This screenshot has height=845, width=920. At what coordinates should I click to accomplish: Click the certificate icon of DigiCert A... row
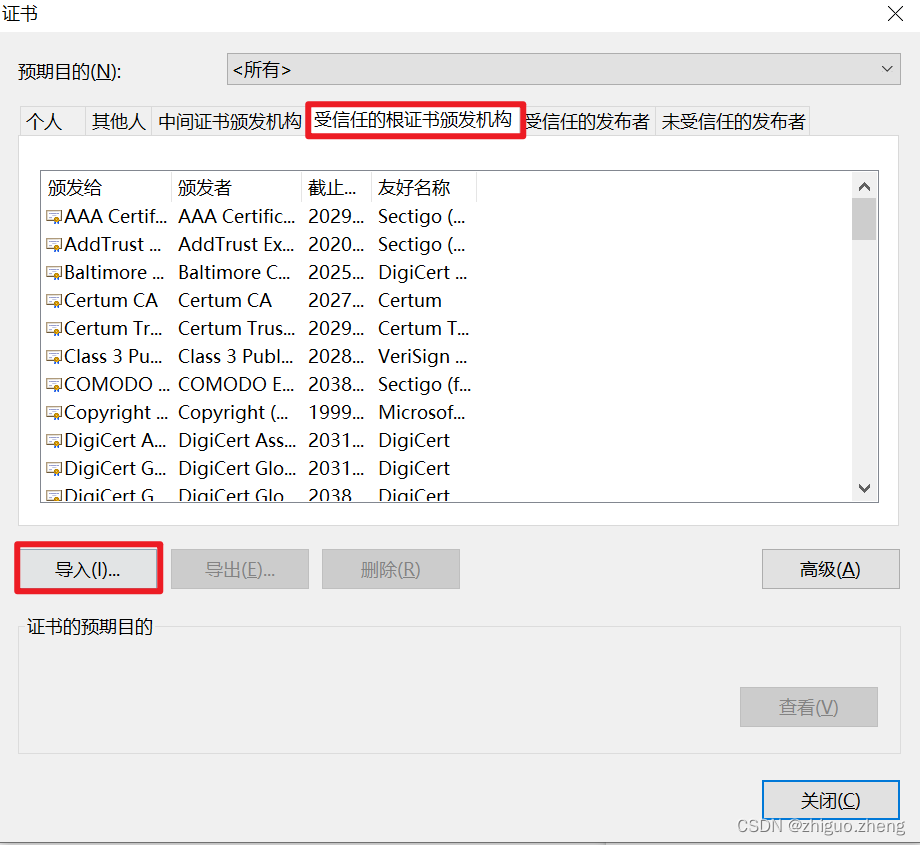point(54,441)
